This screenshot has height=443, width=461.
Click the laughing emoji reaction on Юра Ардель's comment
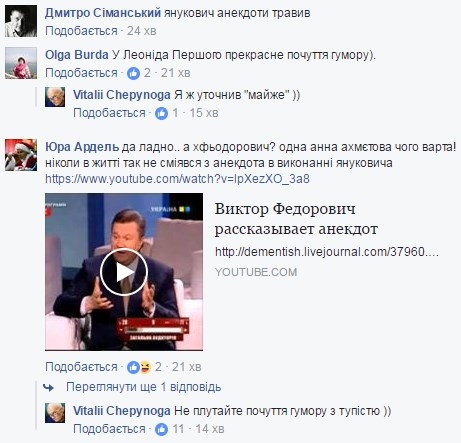click(x=145, y=367)
